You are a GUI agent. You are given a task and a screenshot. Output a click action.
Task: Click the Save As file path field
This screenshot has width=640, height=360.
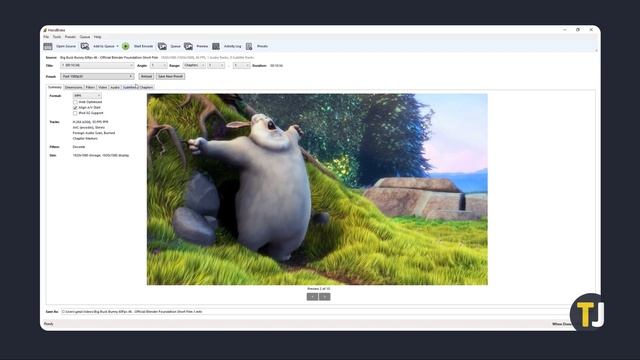(x=315, y=312)
